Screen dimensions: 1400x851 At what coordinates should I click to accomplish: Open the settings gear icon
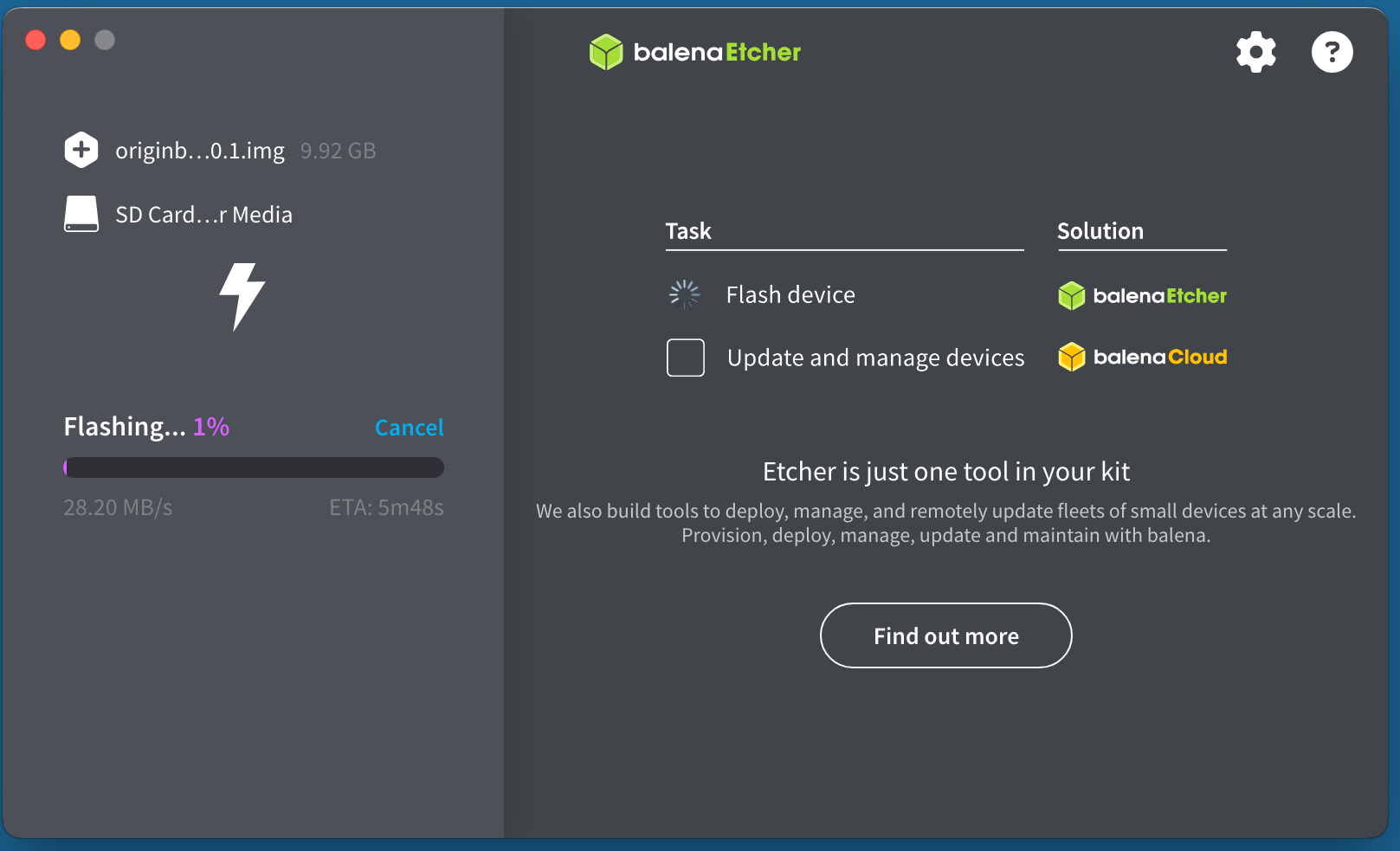(1255, 52)
